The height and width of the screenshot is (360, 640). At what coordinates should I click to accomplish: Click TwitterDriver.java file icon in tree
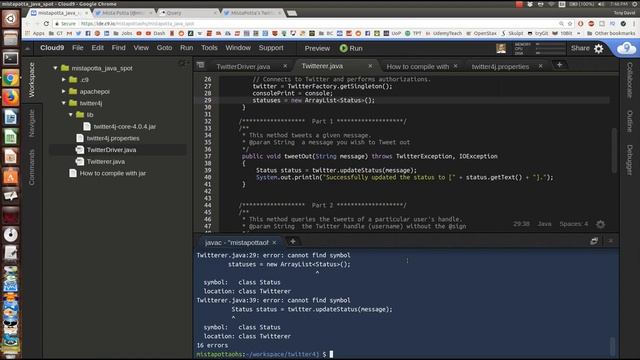[80, 150]
